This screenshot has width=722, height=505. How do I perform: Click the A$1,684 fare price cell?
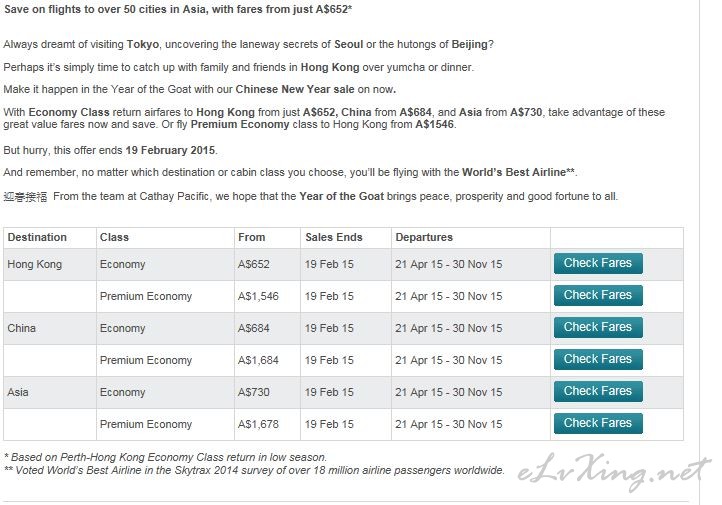pos(267,360)
